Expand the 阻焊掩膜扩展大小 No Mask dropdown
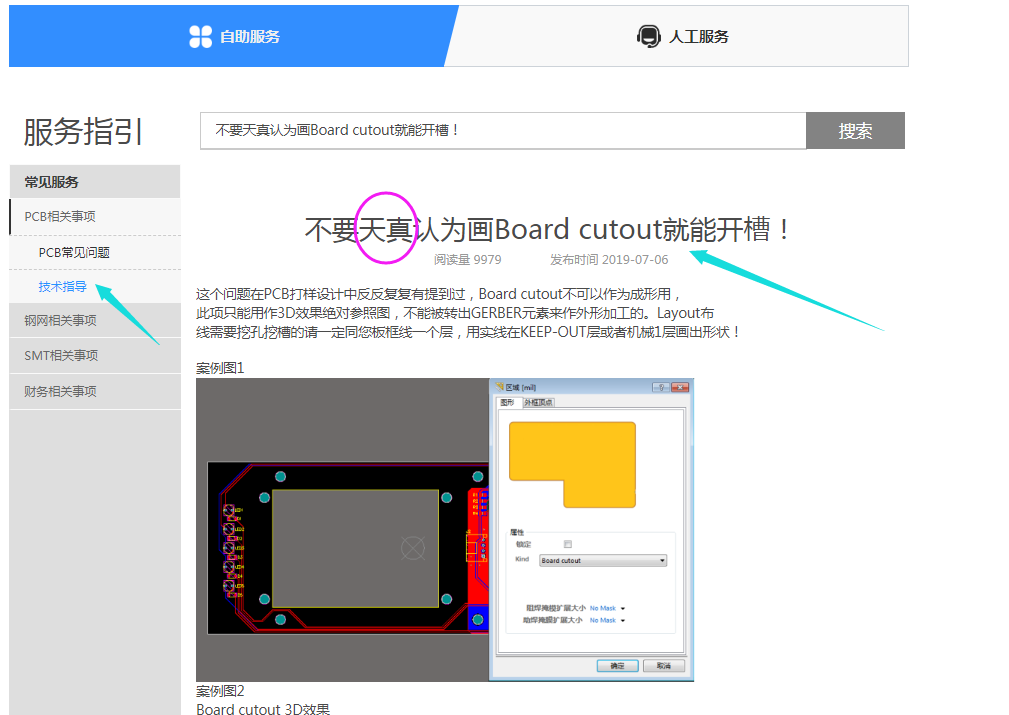 pos(623,608)
